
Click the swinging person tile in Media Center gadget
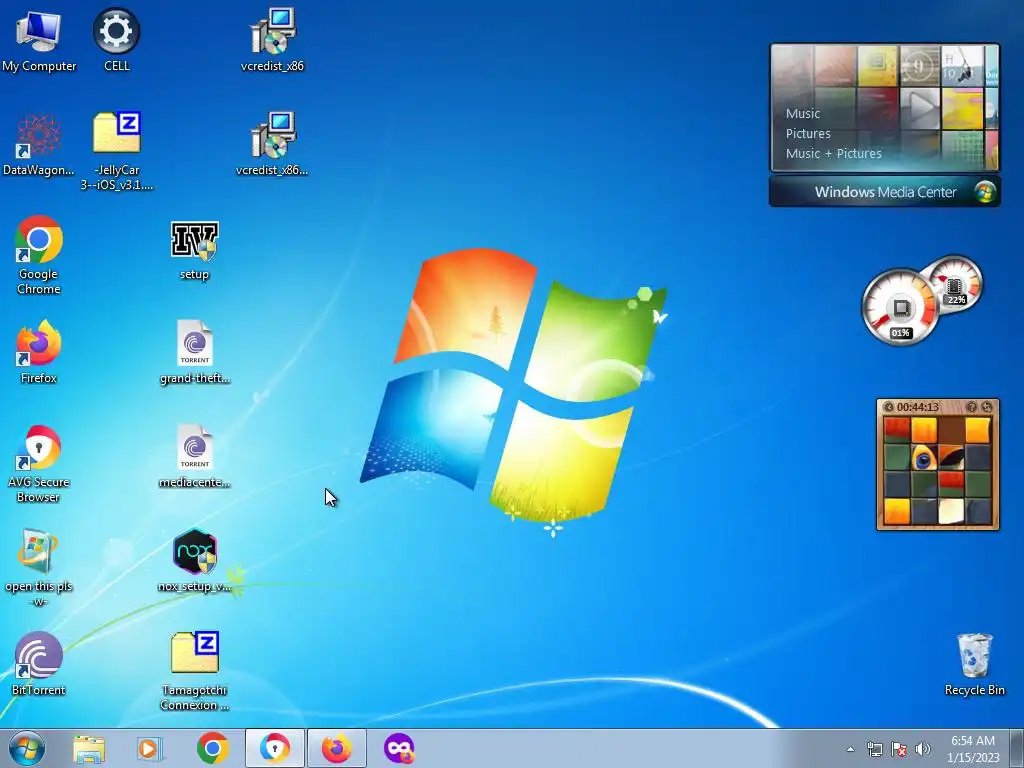pyautogui.click(x=962, y=66)
